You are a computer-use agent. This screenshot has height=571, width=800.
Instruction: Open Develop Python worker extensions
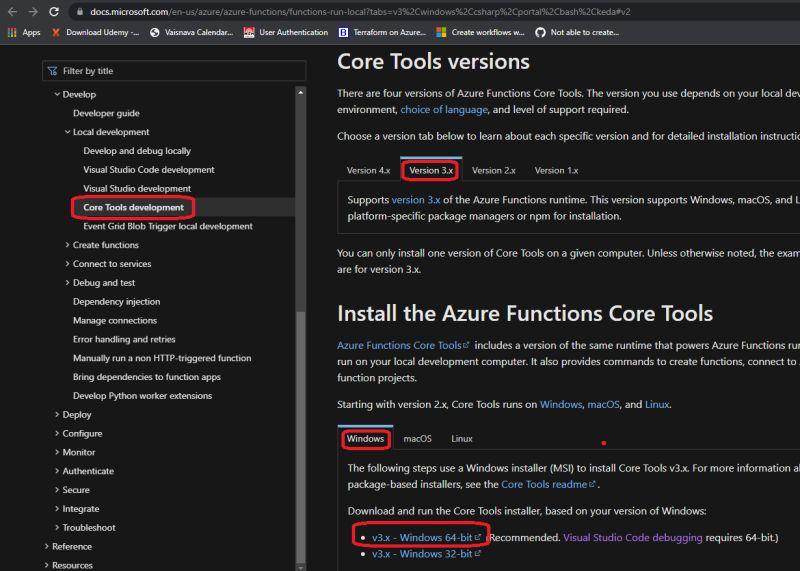point(142,396)
